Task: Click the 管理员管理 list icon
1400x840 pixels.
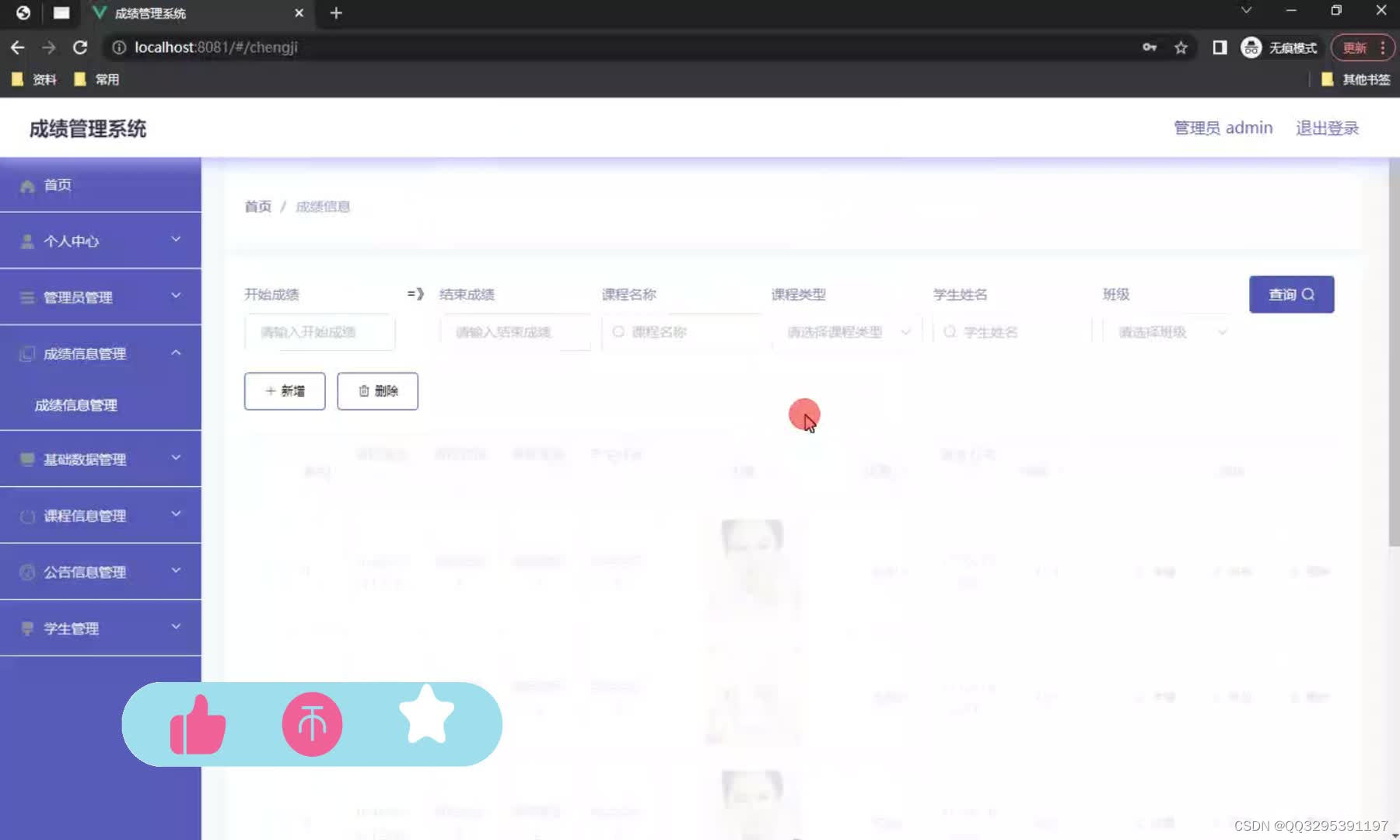Action: coord(26,297)
